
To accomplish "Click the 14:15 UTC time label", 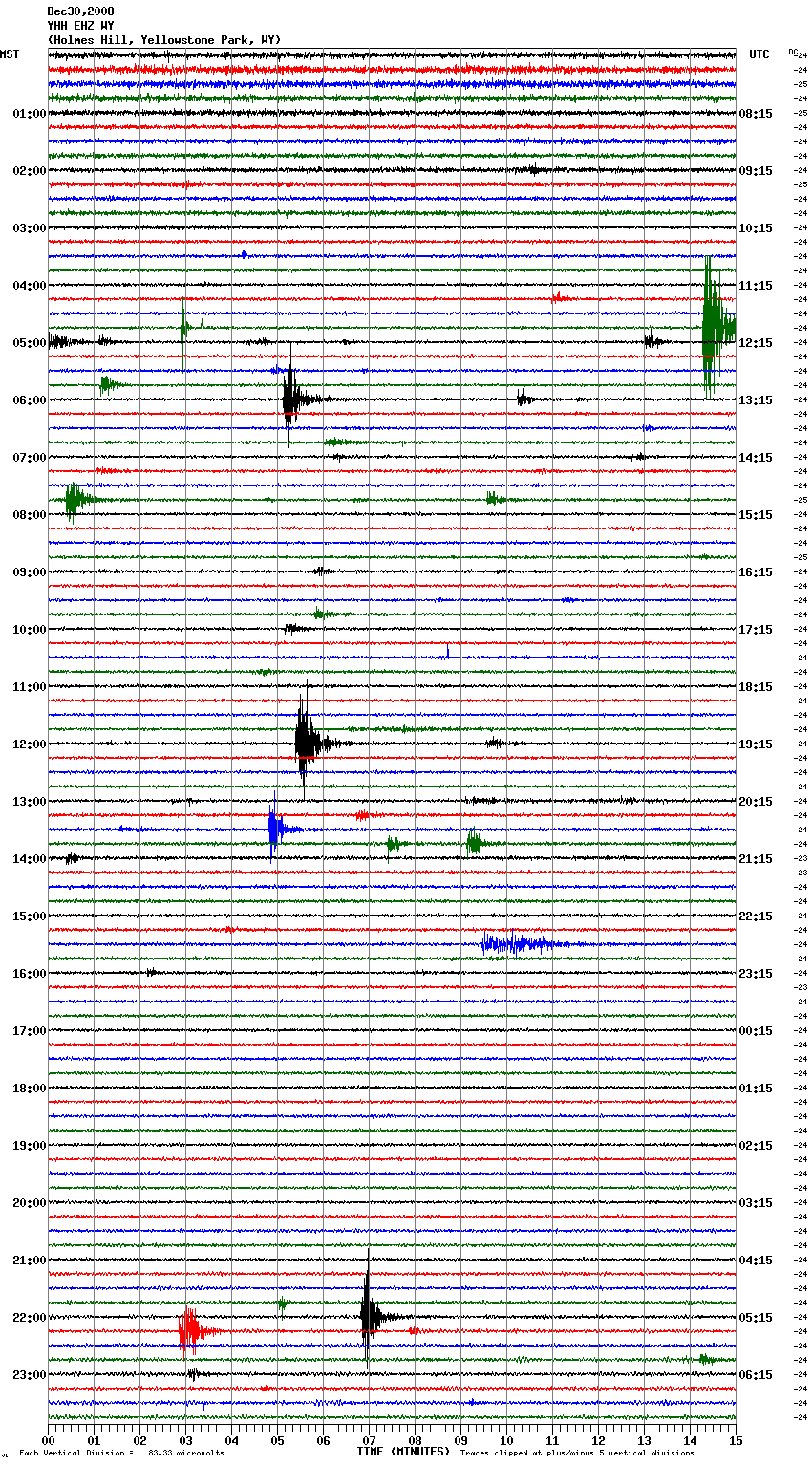I will click(756, 458).
